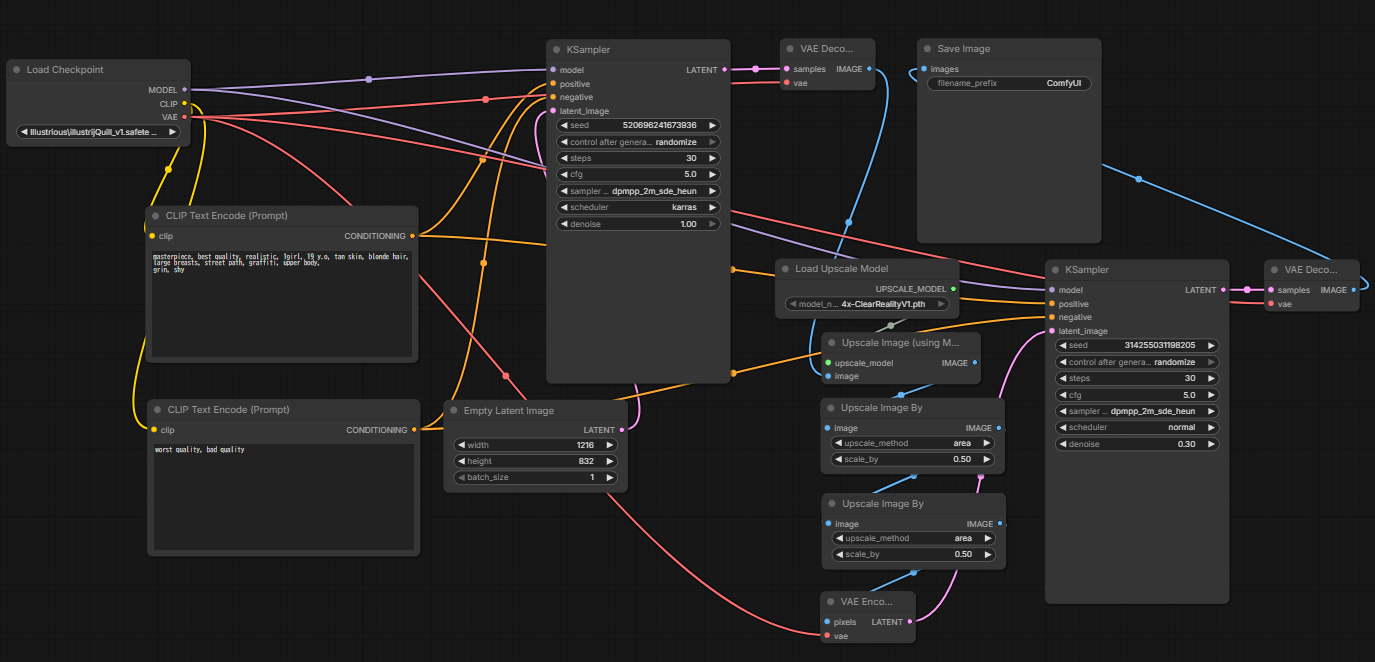Decrease height value using the left arrow
This screenshot has height=662, width=1375.
461,461
